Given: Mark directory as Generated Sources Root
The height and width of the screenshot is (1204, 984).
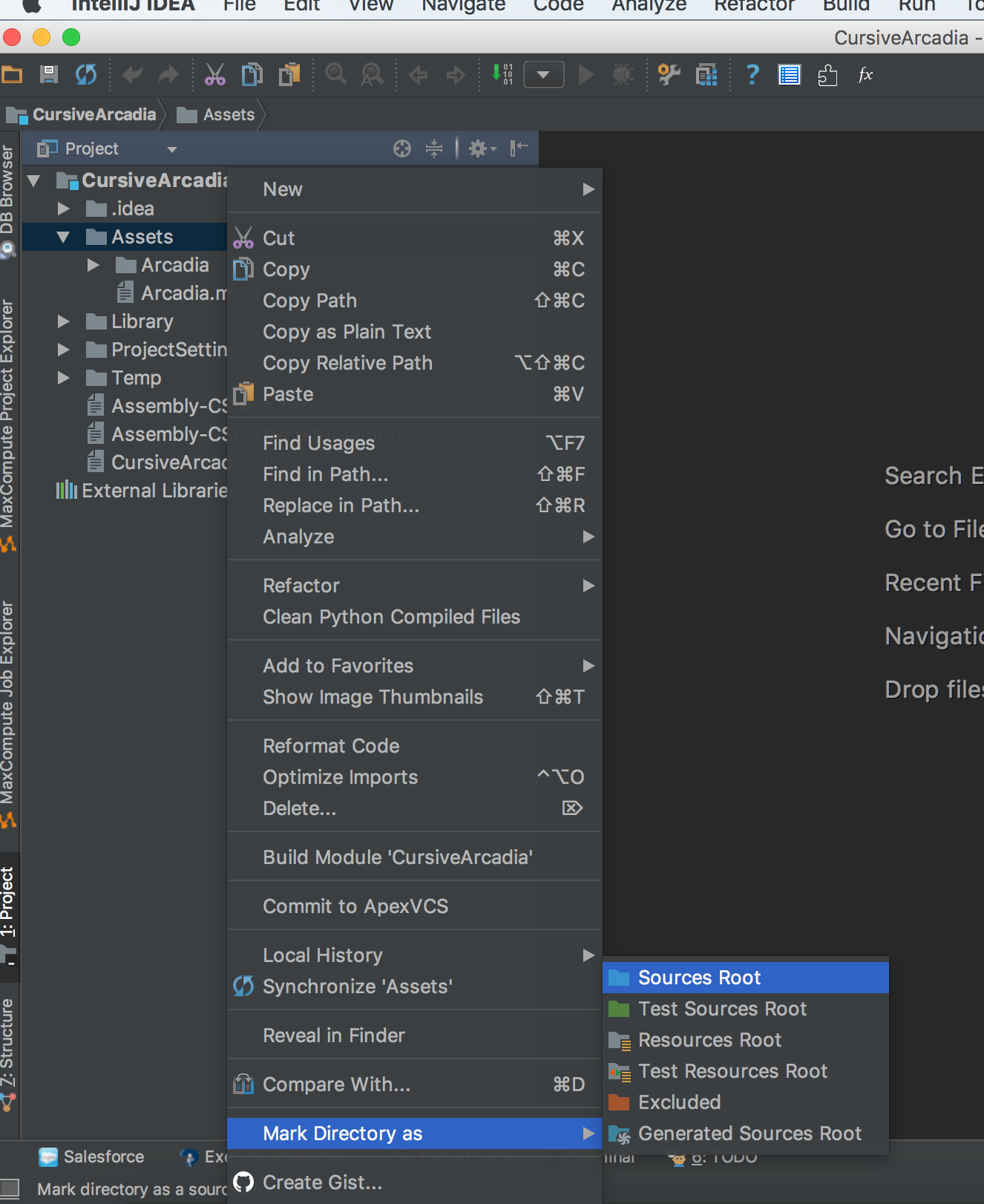Looking at the screenshot, I should point(746,1133).
